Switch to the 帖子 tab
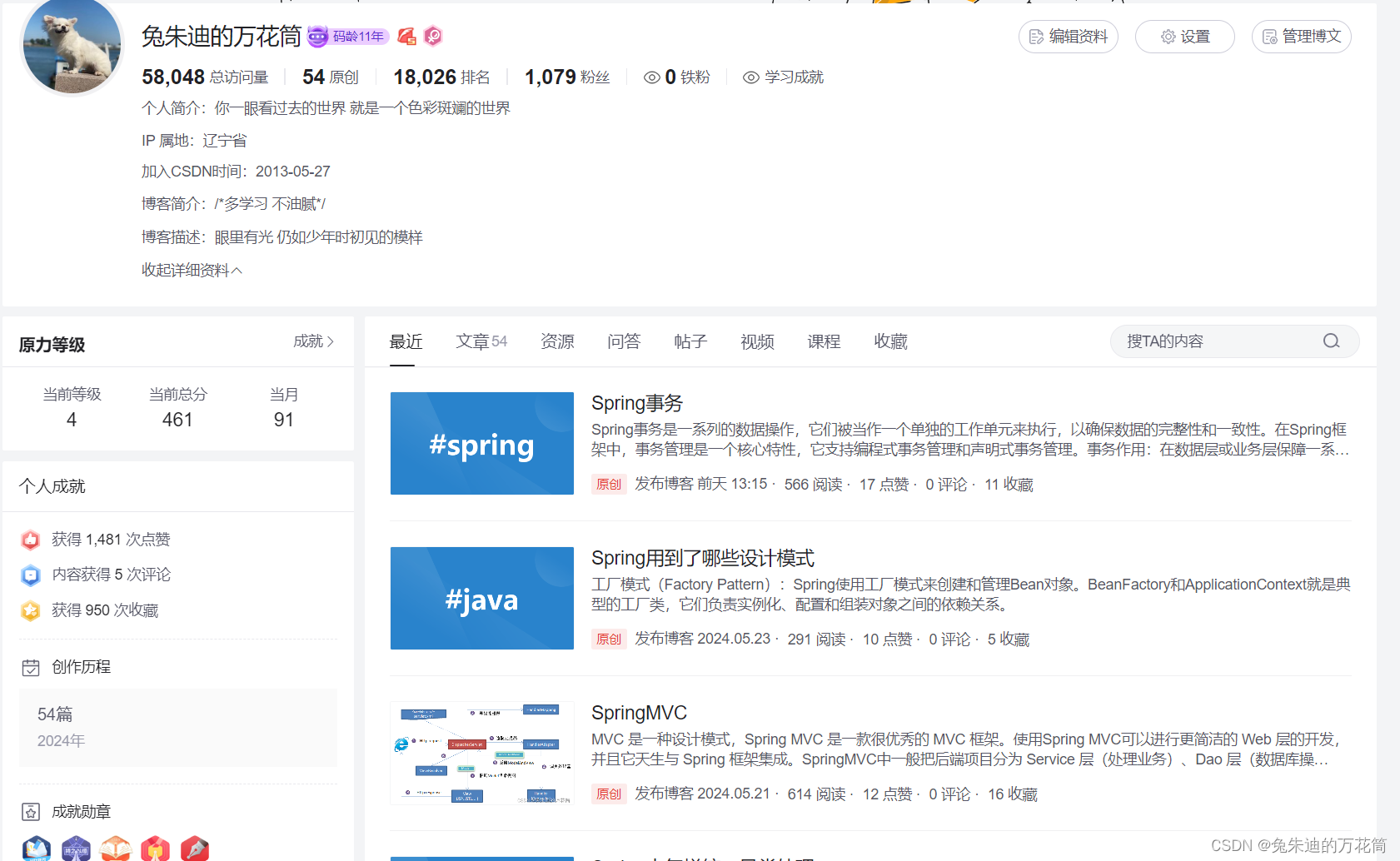1400x861 pixels. [690, 341]
